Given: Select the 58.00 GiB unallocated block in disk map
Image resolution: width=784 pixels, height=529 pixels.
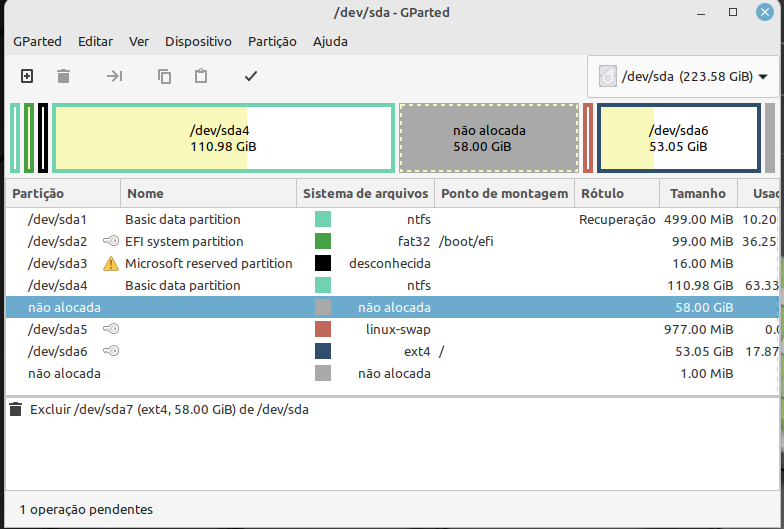Looking at the screenshot, I should coord(489,138).
